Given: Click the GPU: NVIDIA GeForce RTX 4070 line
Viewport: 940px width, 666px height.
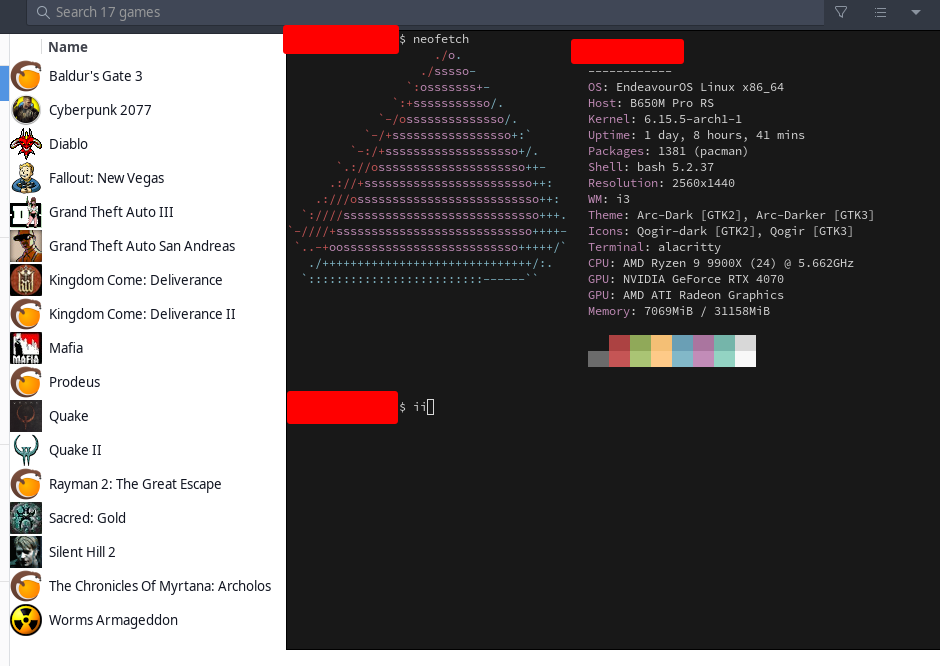Looking at the screenshot, I should click(x=685, y=279).
